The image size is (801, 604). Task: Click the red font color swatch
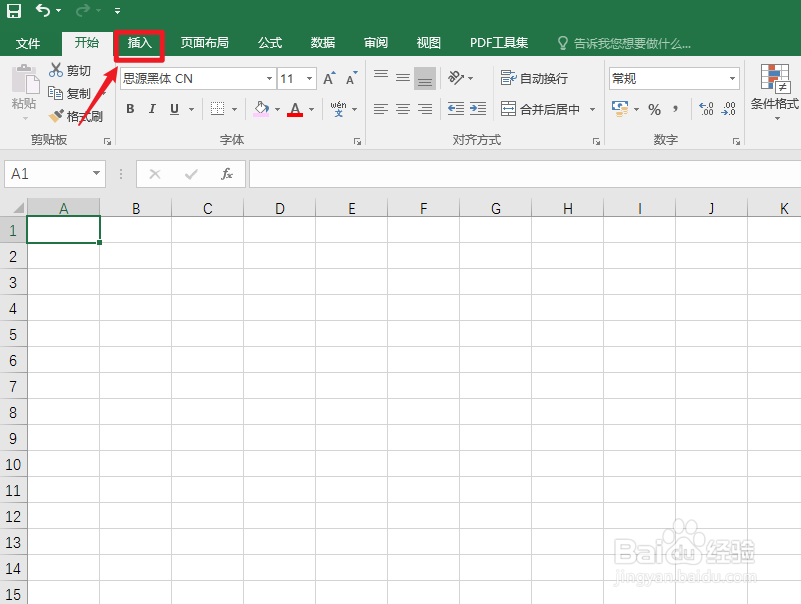click(295, 114)
